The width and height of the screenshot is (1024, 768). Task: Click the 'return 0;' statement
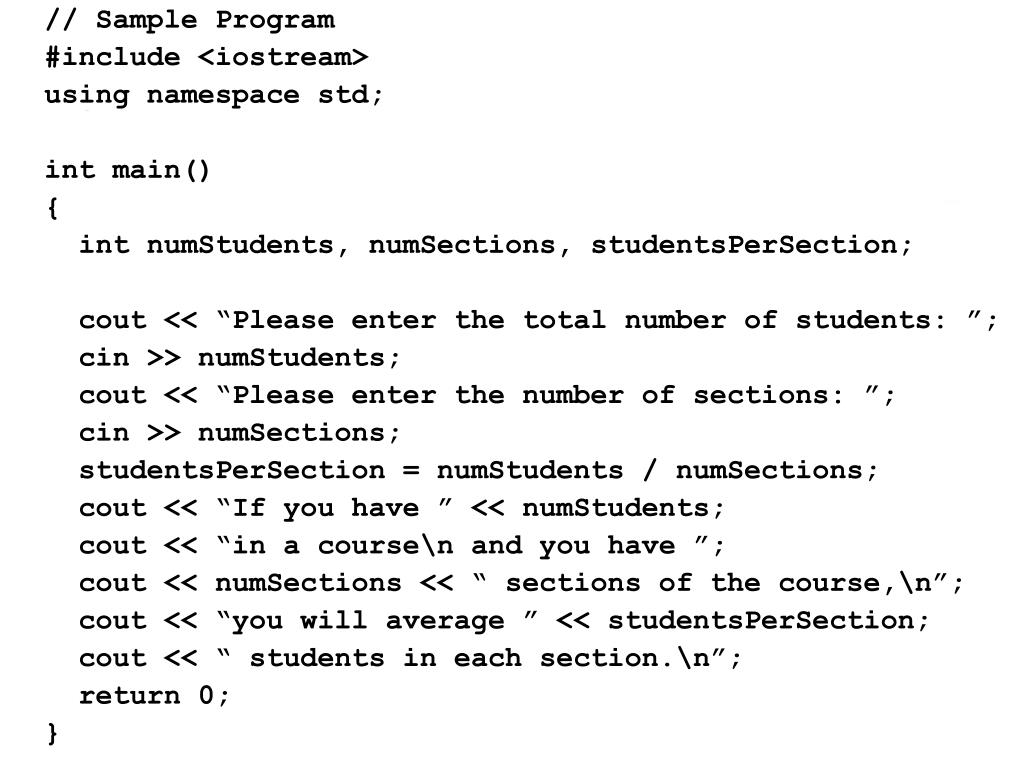154,696
